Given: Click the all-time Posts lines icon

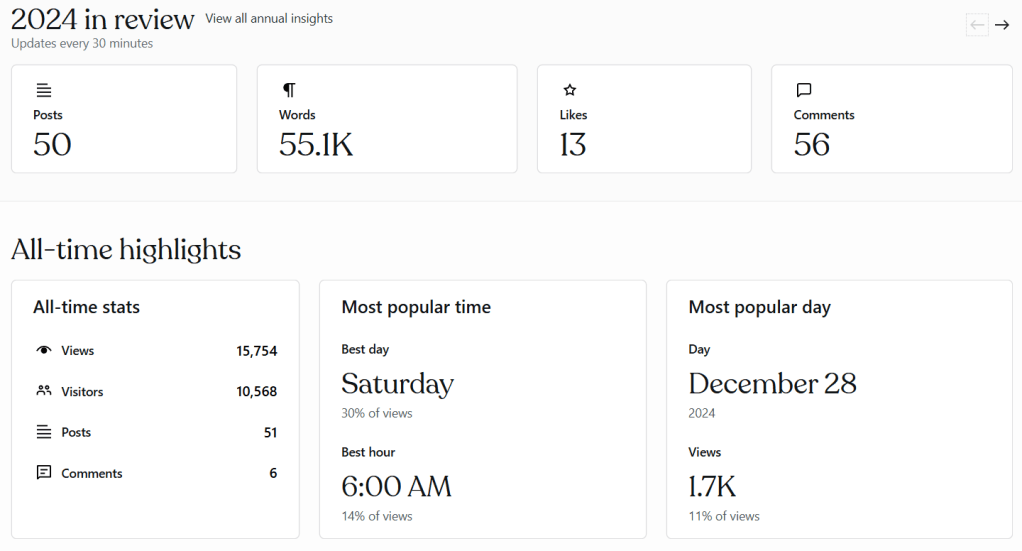Looking at the screenshot, I should (43, 432).
